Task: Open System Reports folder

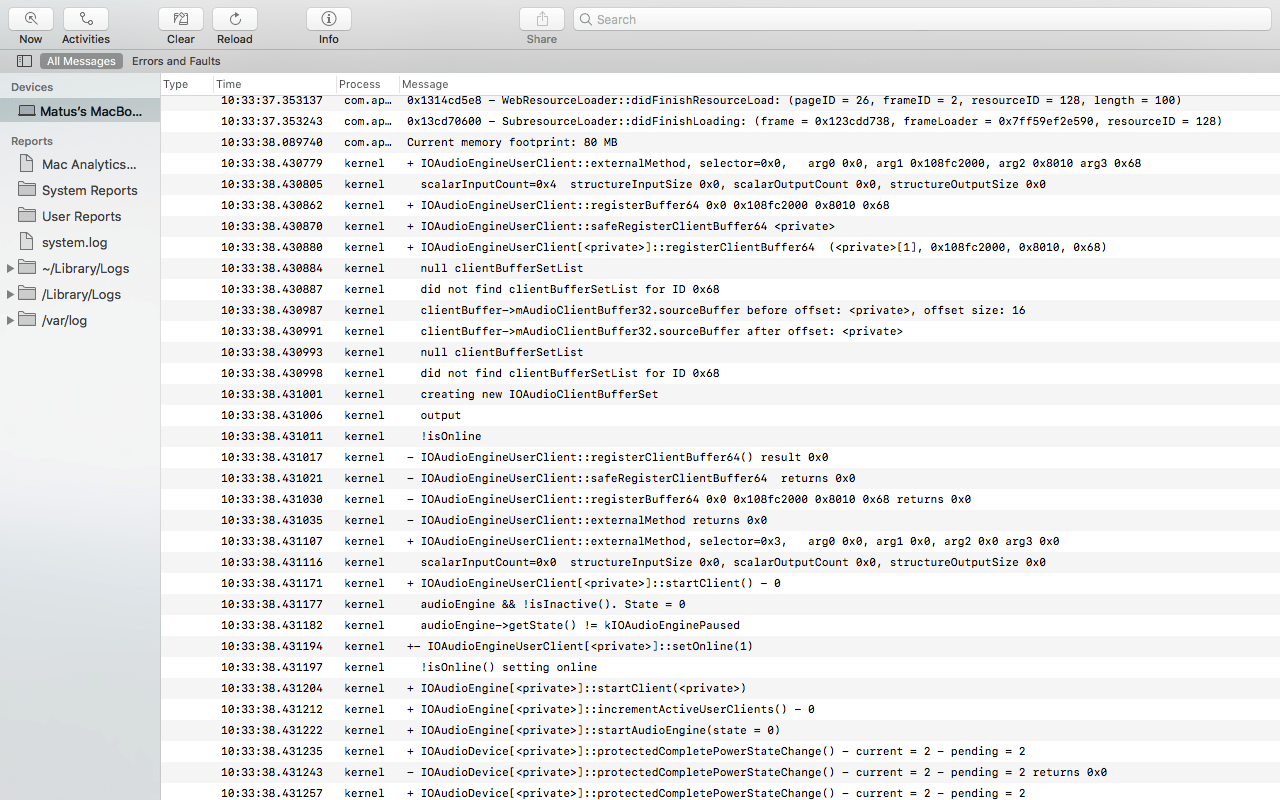Action: (80, 190)
